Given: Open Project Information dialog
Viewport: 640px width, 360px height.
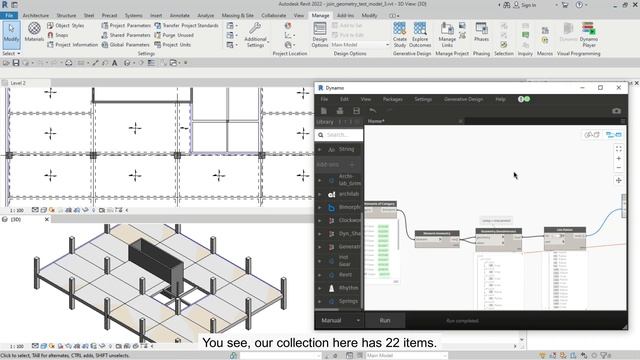Looking at the screenshot, I should pos(72,44).
